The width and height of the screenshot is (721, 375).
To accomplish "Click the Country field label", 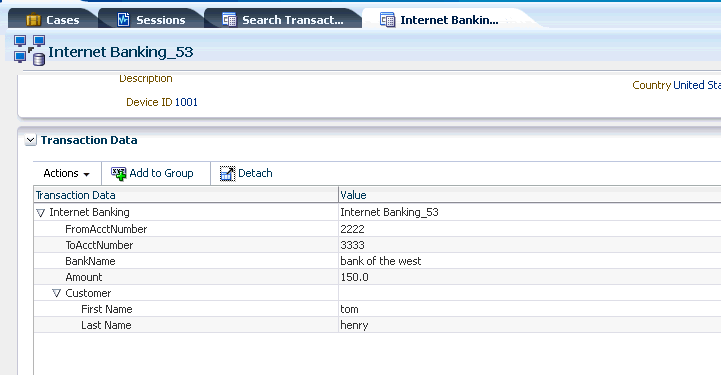I will coord(652,85).
